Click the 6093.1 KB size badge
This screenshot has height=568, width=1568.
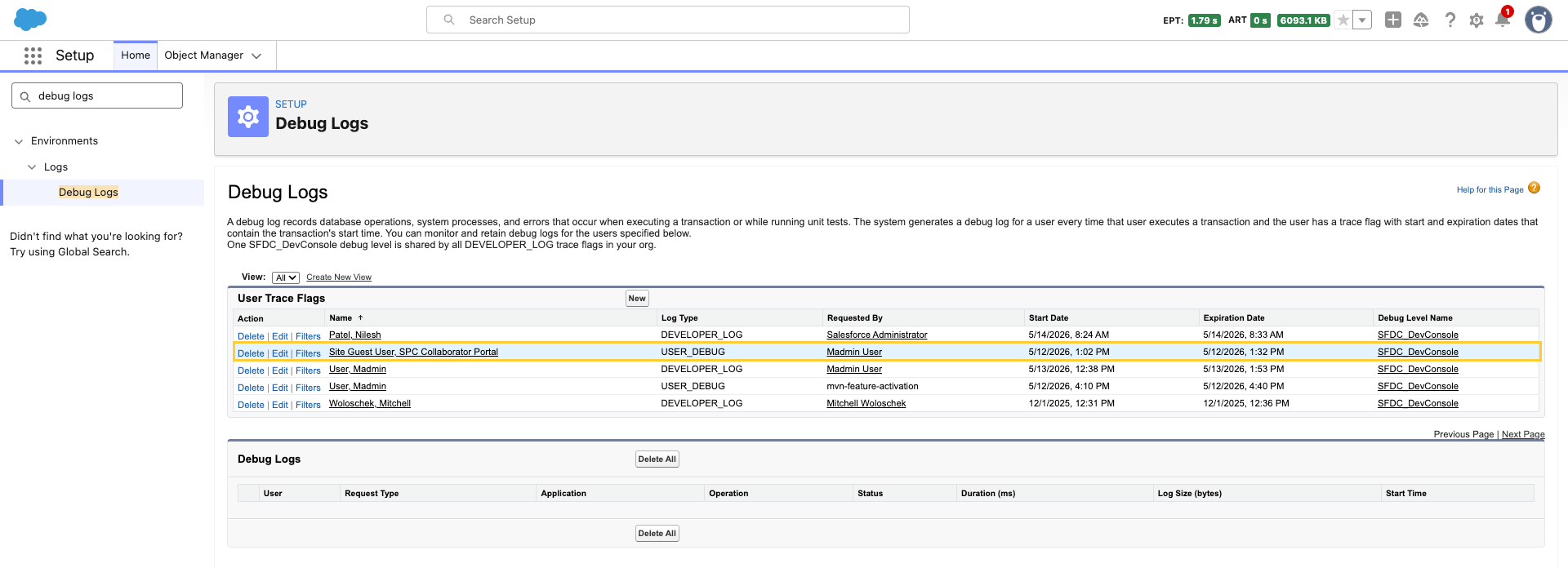(1303, 20)
